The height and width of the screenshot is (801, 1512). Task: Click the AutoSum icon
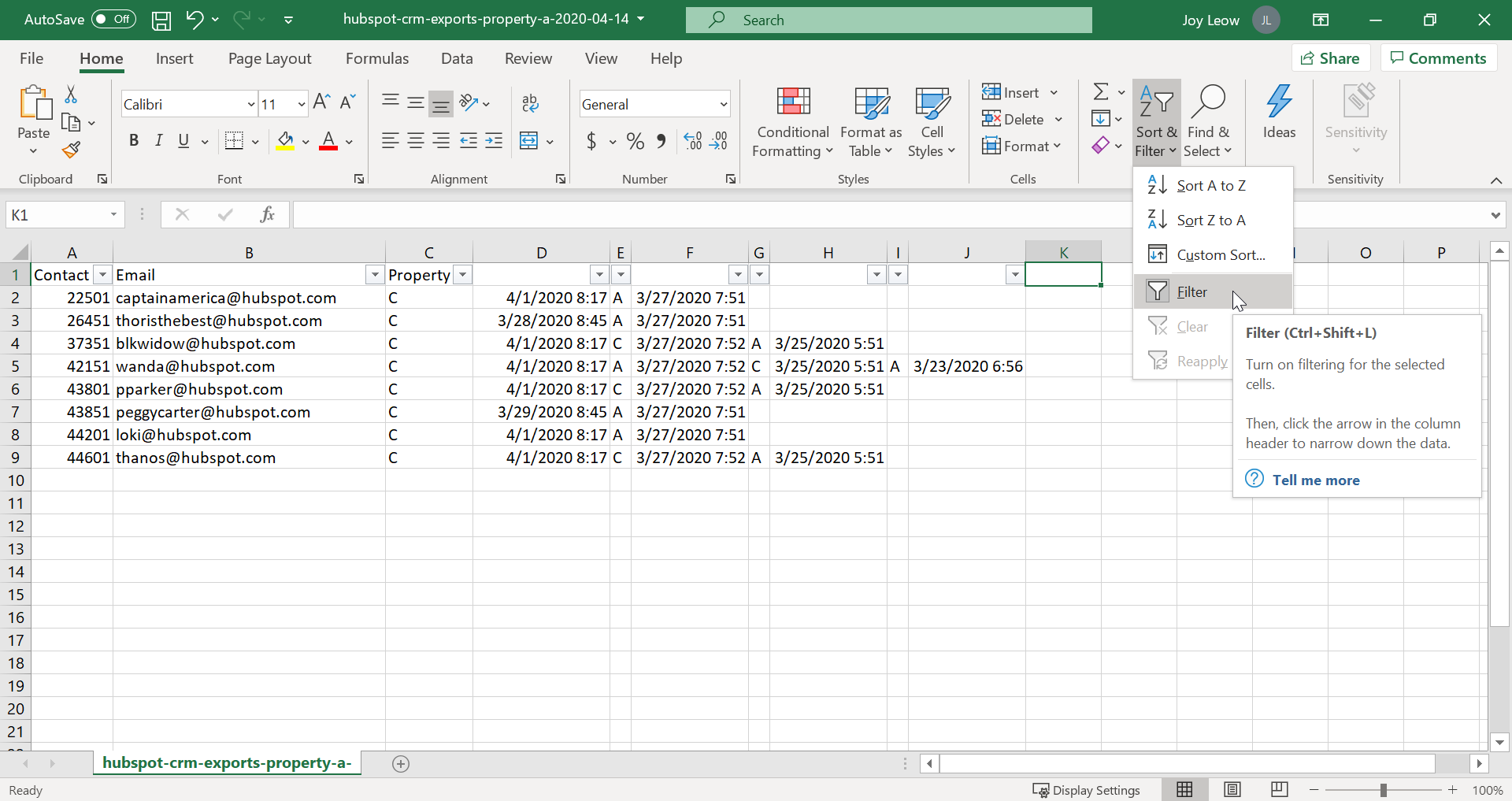[1101, 91]
